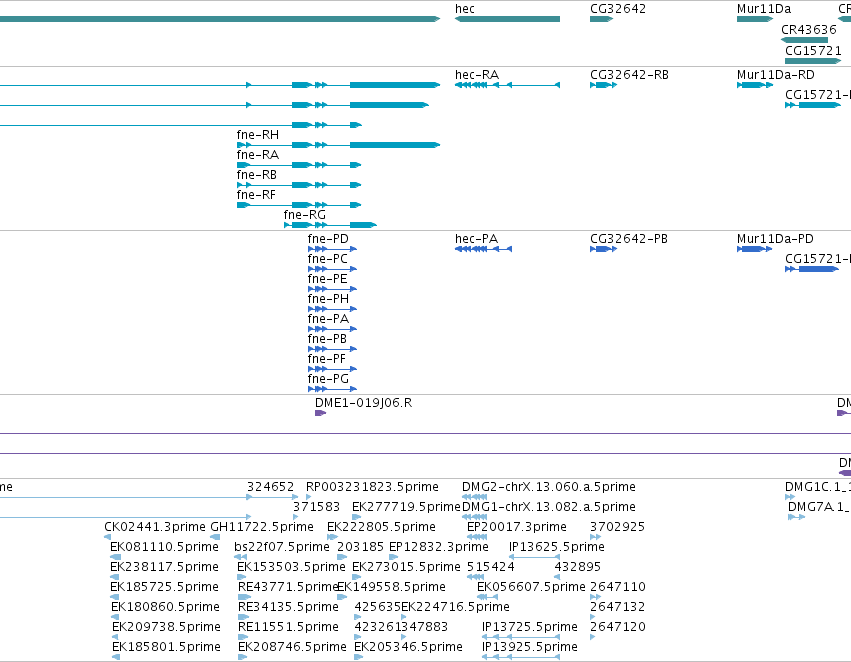This screenshot has width=851, height=662.
Task: Select feature 515424
Action: [x=475, y=577]
